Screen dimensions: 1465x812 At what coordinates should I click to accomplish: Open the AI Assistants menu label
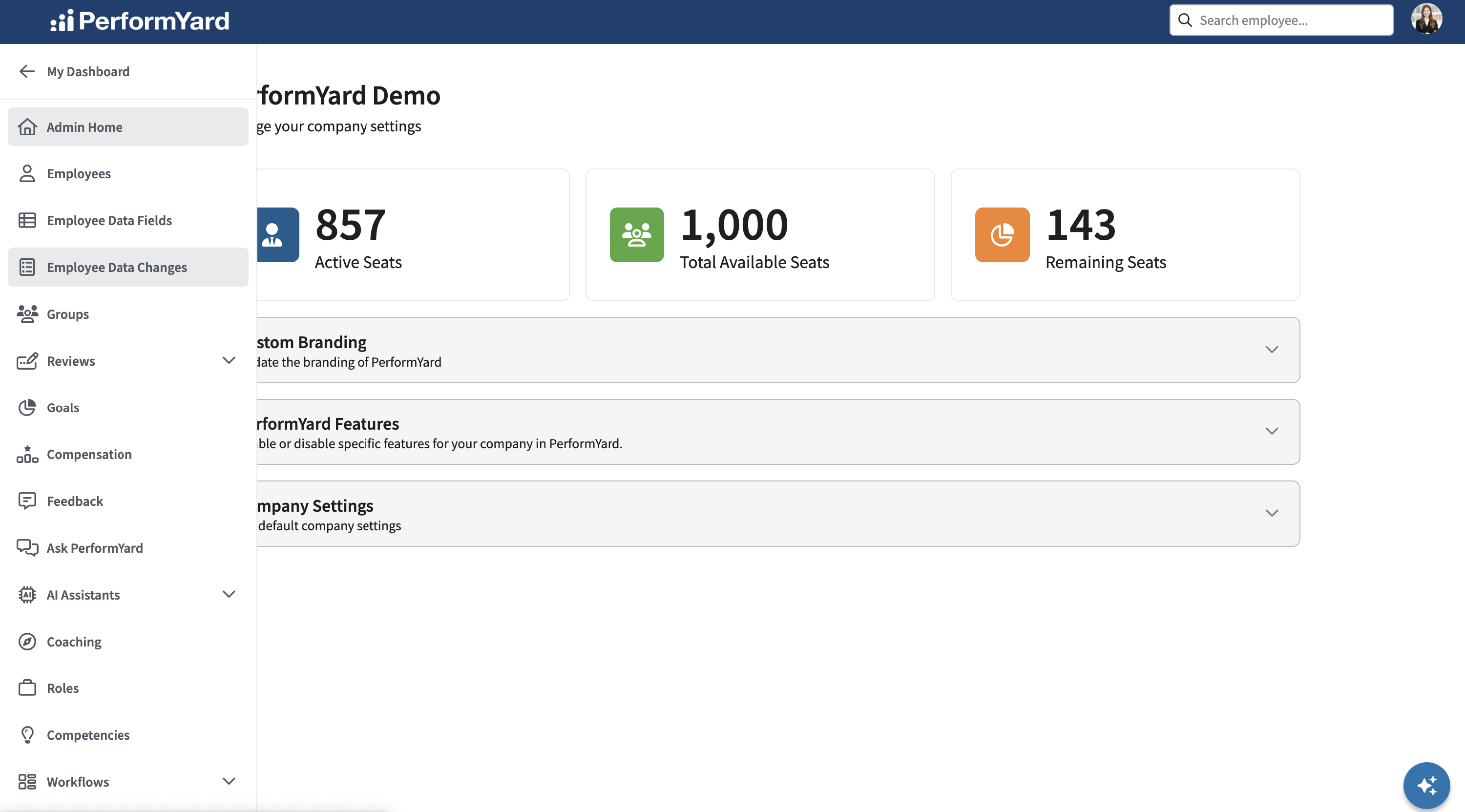pos(83,594)
